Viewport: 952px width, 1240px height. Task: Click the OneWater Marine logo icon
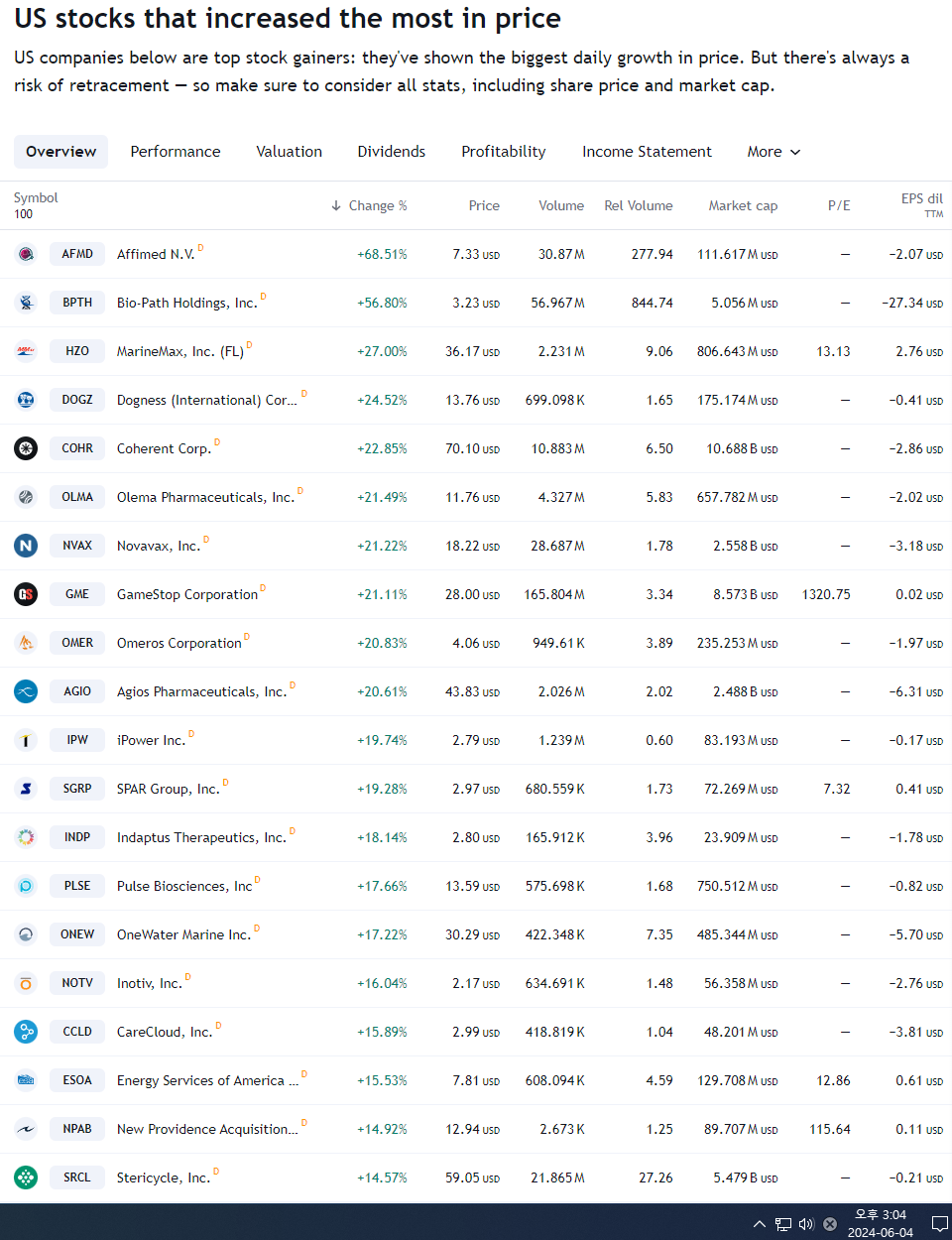[26, 934]
